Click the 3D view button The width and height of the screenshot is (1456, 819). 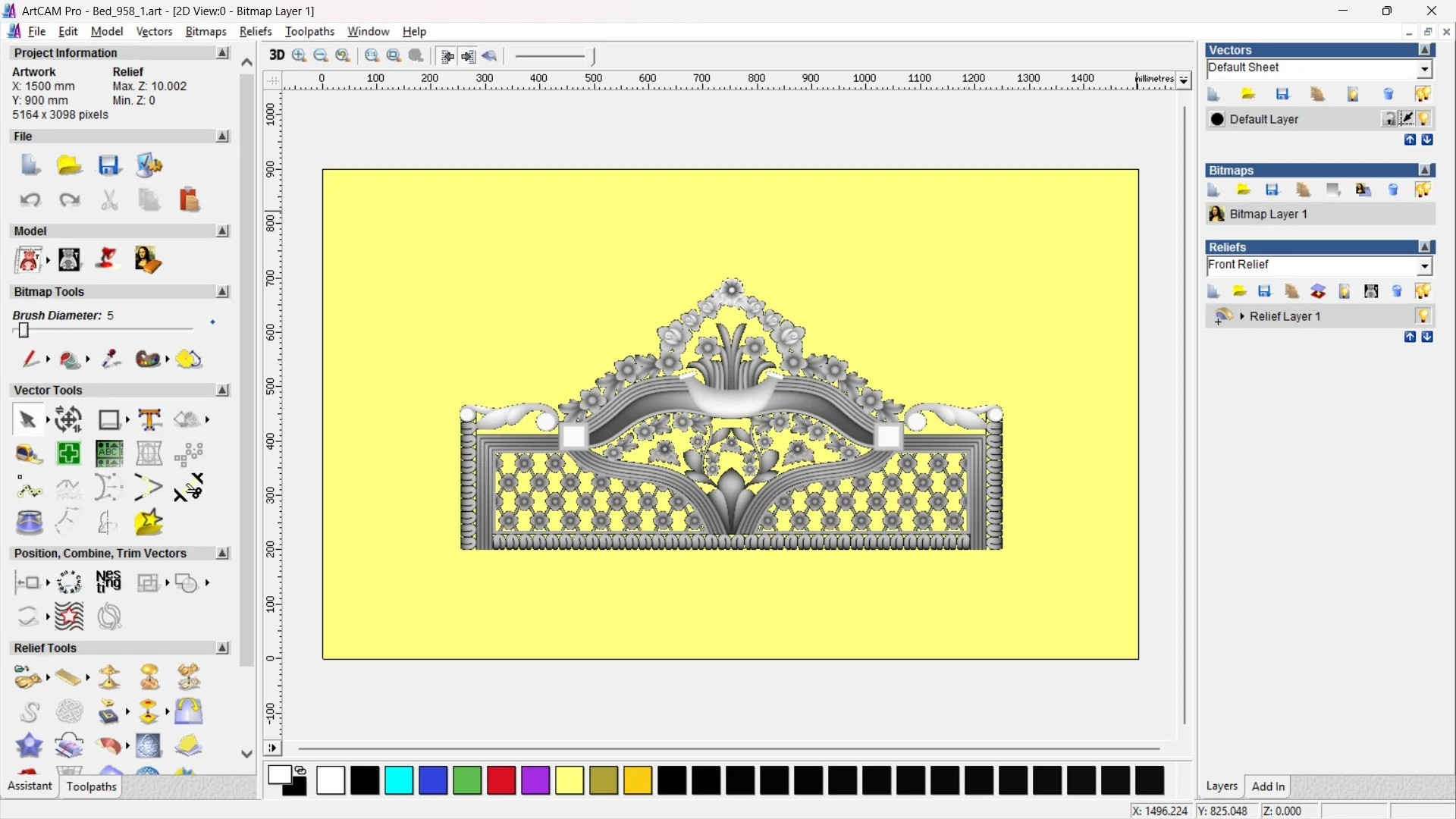tap(277, 55)
